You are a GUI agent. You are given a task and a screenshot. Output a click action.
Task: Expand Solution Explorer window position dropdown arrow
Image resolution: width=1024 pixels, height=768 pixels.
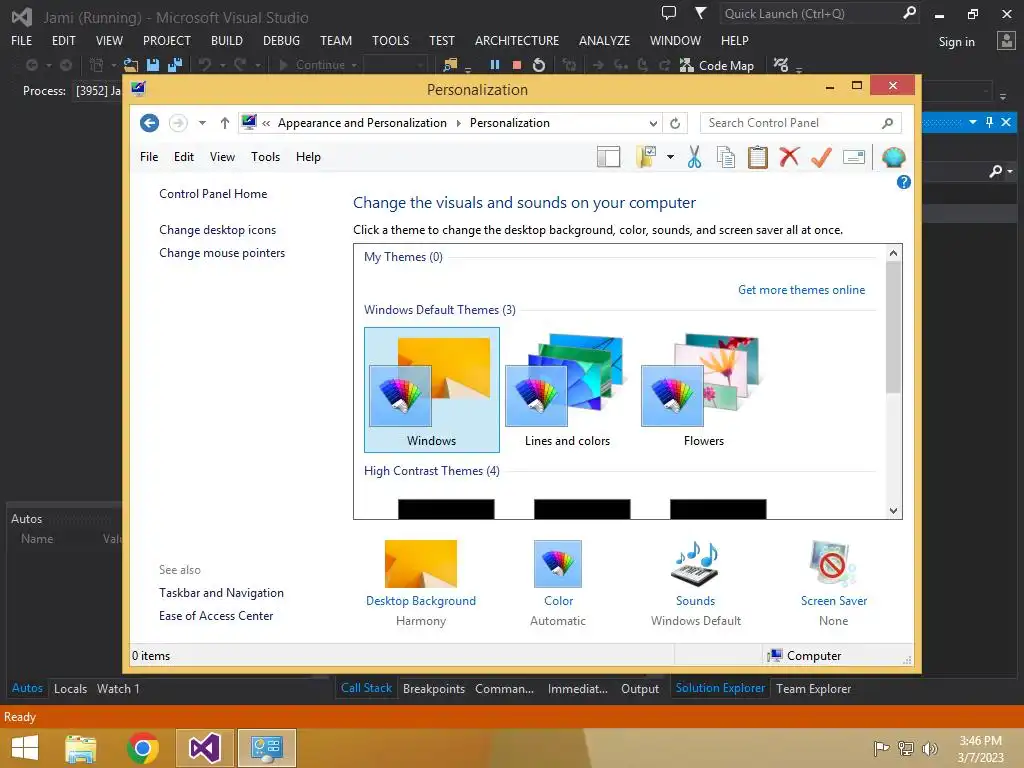coord(973,122)
